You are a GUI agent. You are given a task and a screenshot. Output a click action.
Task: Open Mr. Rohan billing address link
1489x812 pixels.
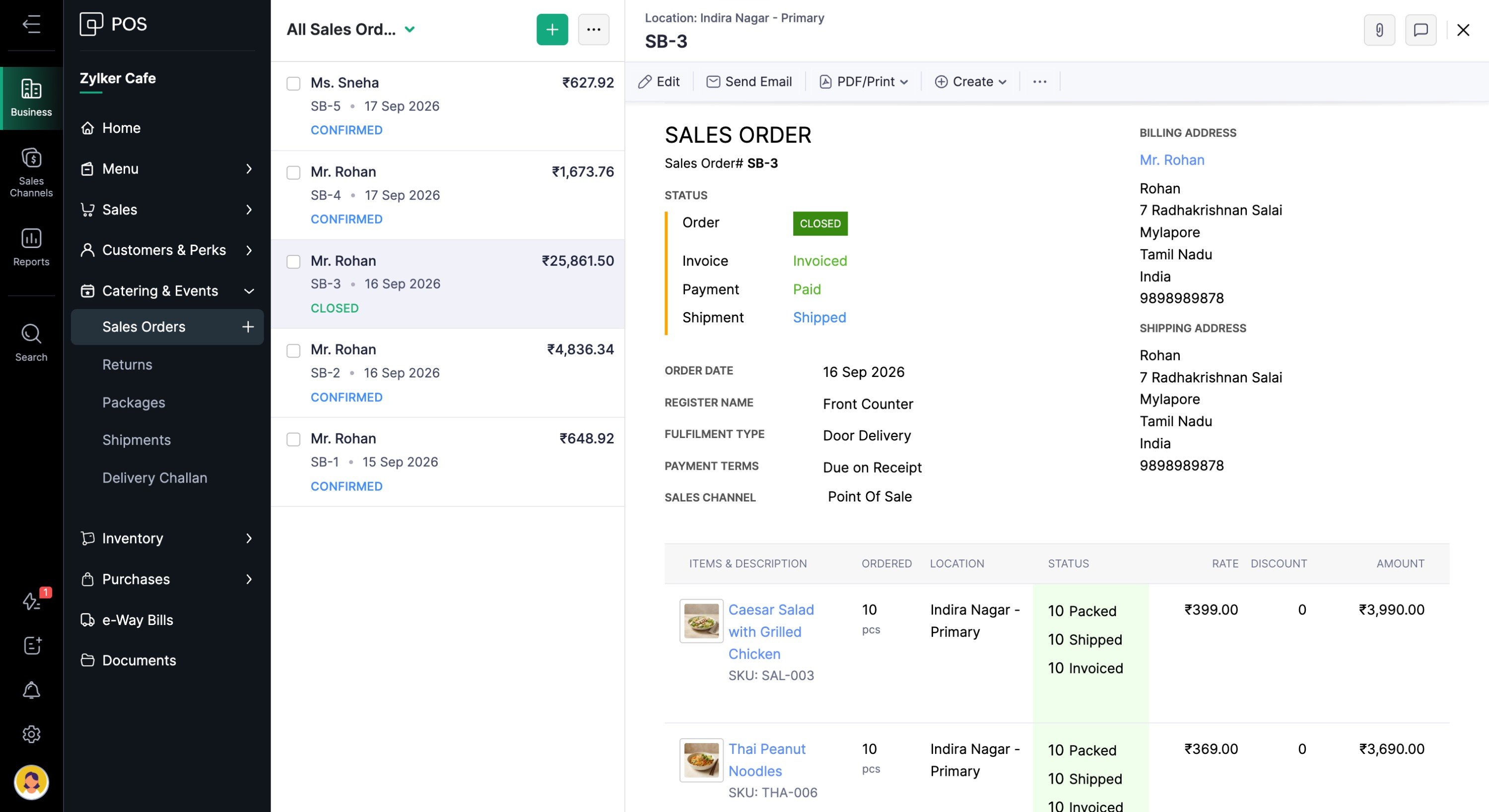pyautogui.click(x=1172, y=160)
